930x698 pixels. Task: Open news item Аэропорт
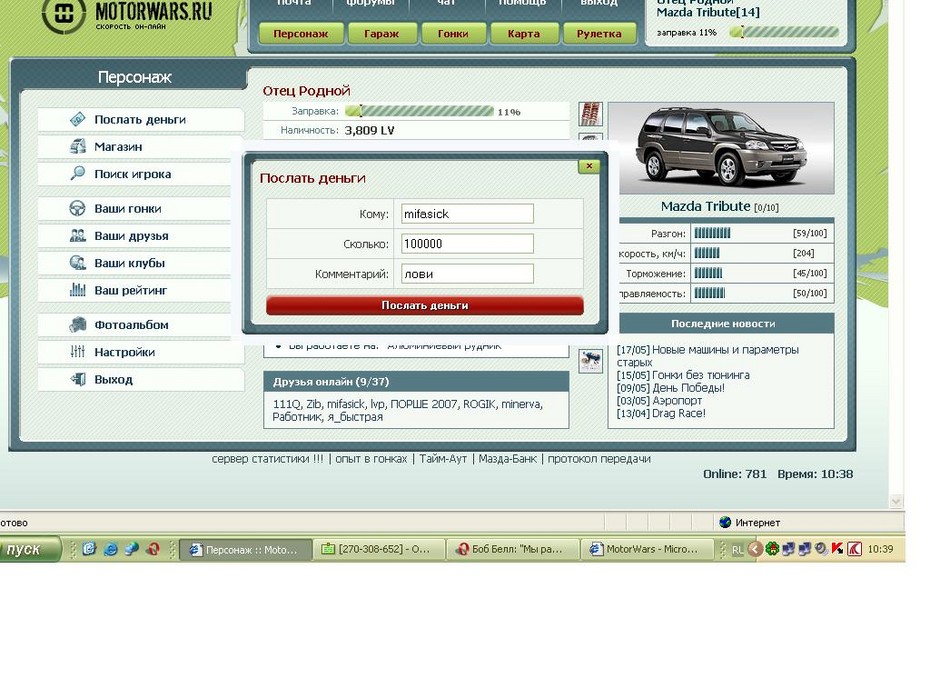(x=677, y=401)
